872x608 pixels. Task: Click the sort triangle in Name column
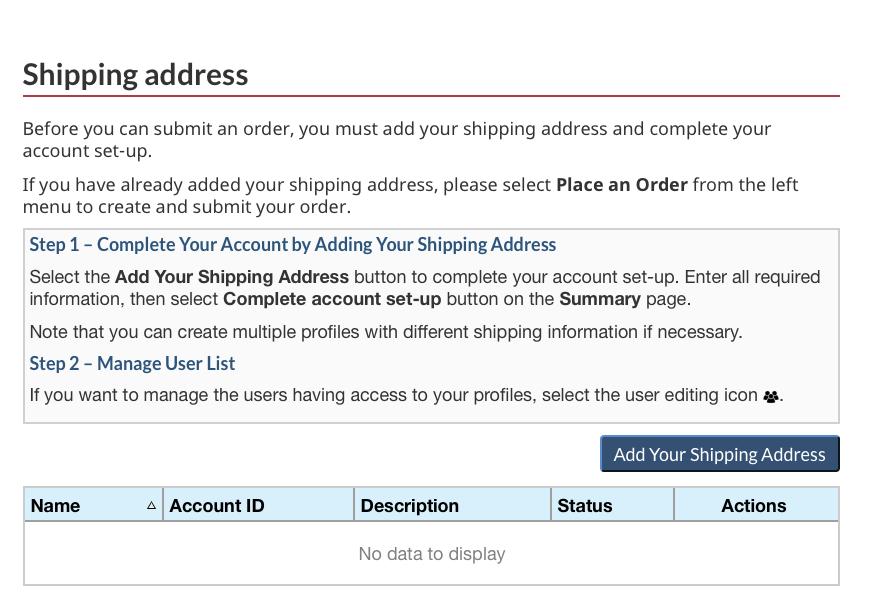pyautogui.click(x=151, y=506)
